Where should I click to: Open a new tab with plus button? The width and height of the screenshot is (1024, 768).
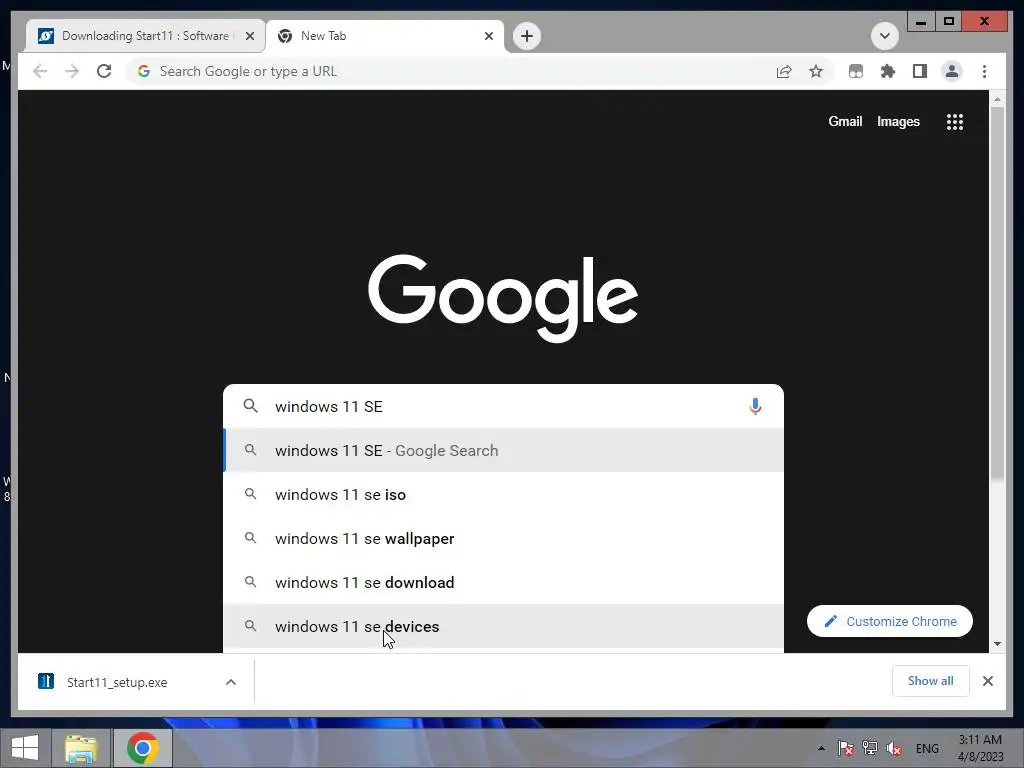(x=527, y=36)
